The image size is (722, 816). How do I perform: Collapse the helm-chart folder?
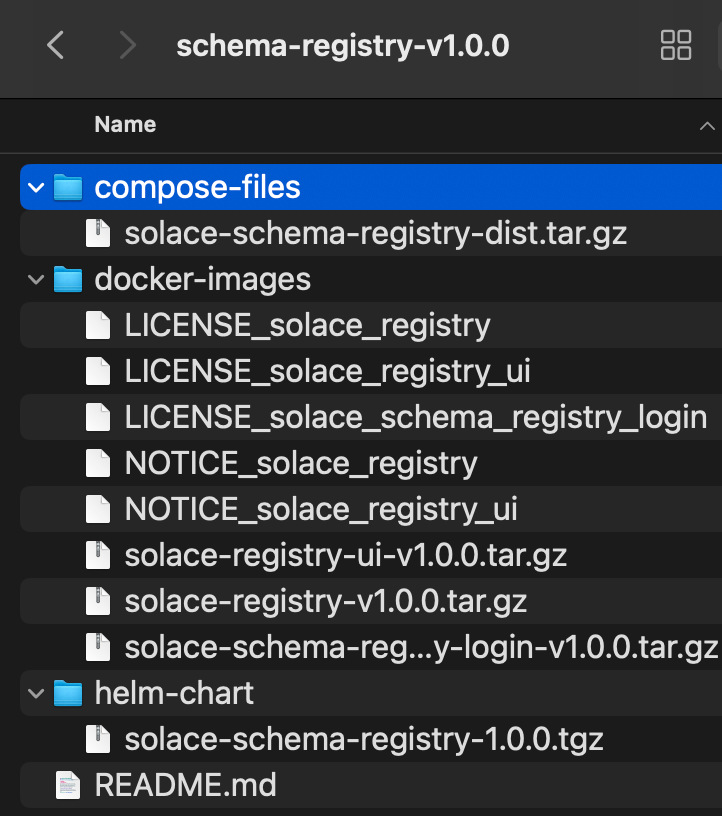point(37,693)
